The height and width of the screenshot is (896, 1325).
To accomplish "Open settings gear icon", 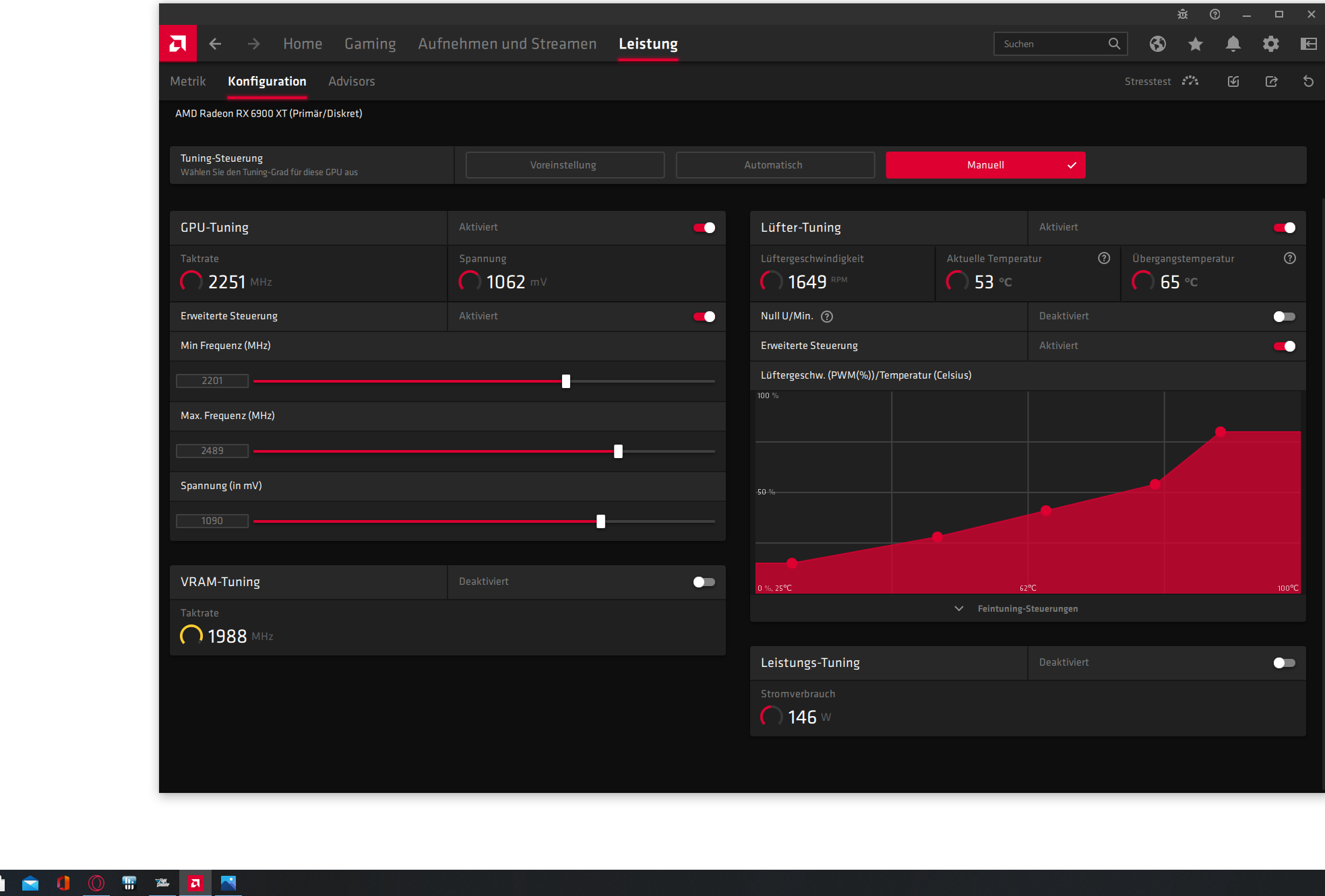I will pyautogui.click(x=1270, y=44).
